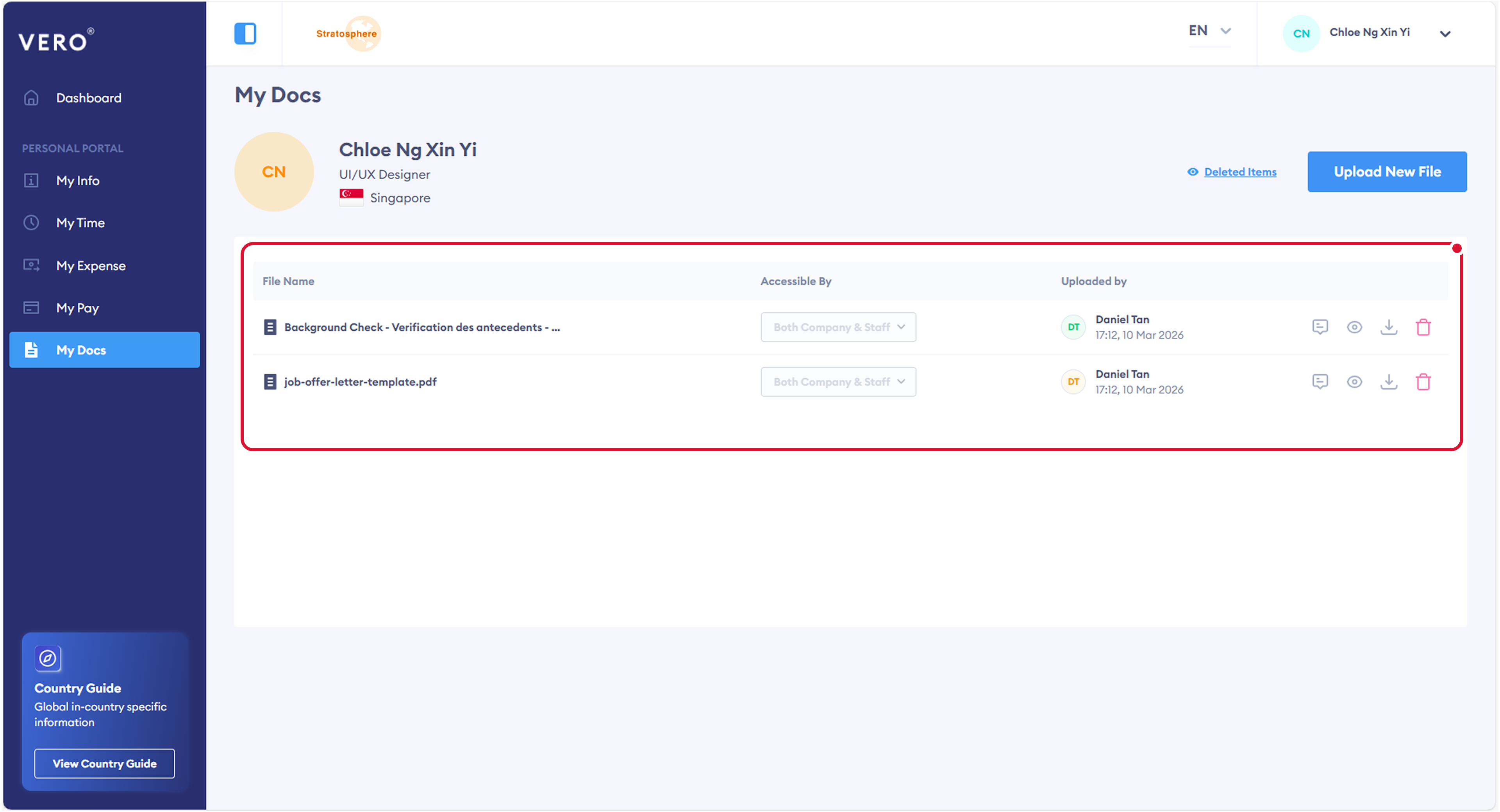Toggle the sidebar collapse panel icon
The height and width of the screenshot is (812, 1500).
point(245,33)
